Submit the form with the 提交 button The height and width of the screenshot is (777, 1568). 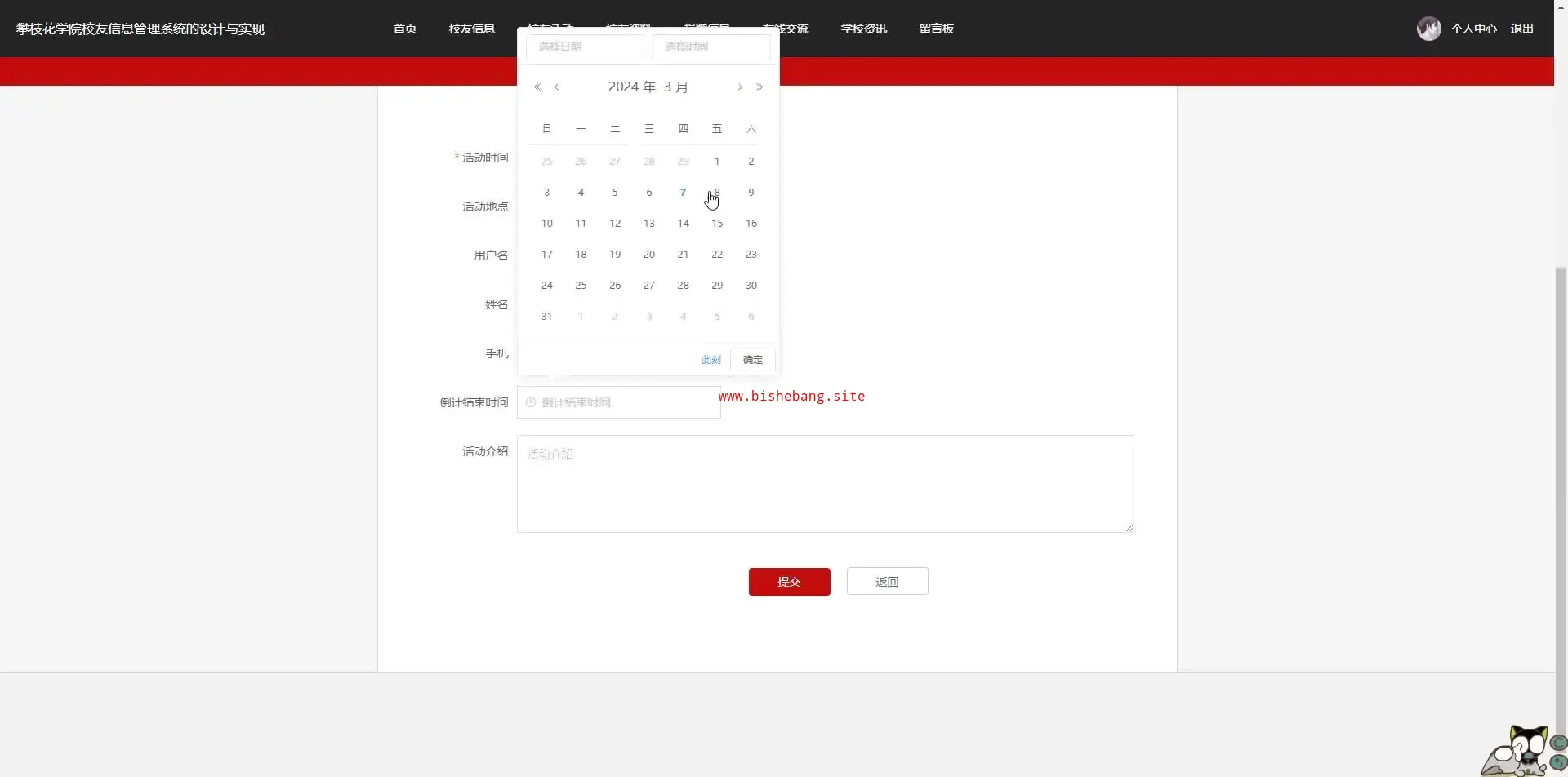point(790,582)
